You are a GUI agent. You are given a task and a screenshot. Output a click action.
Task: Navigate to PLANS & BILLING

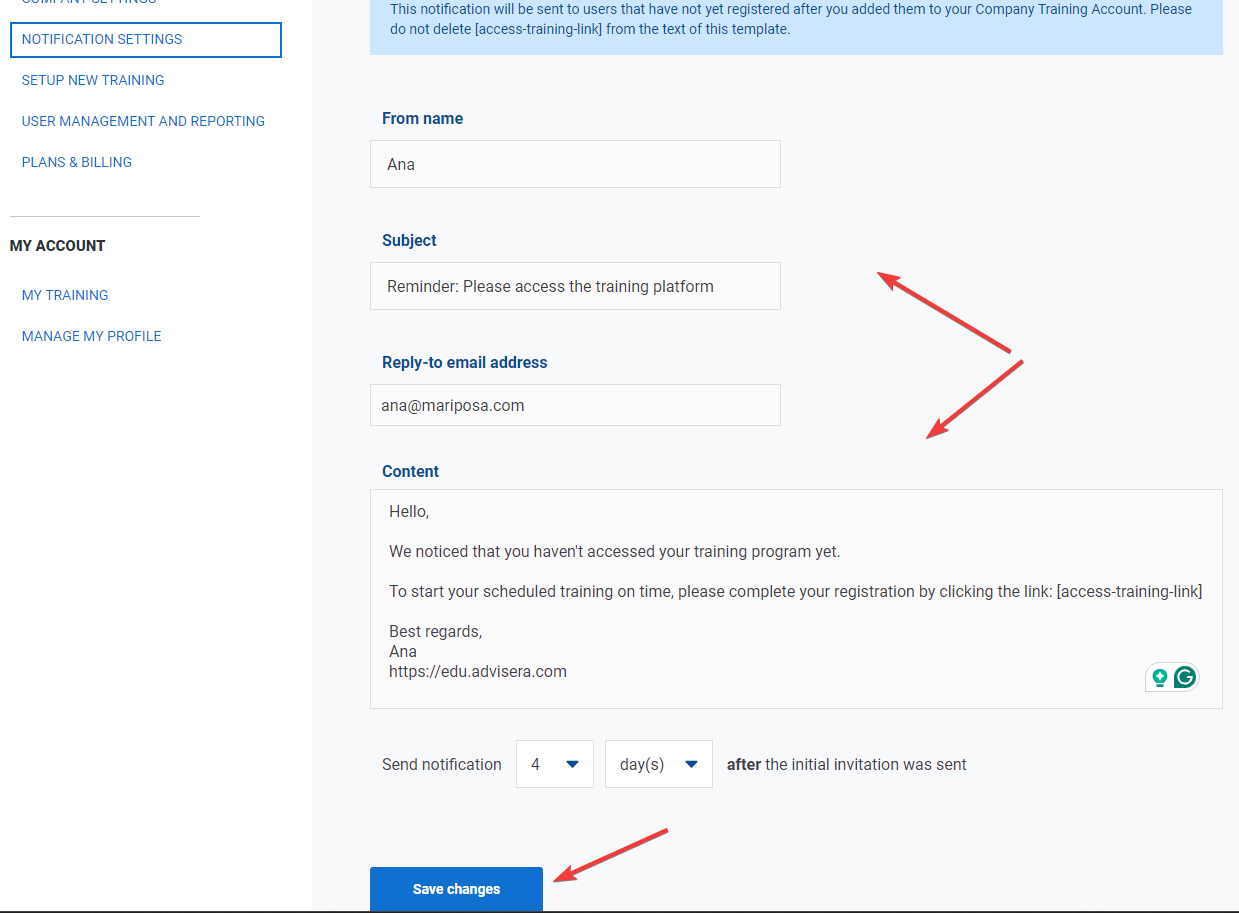[76, 161]
